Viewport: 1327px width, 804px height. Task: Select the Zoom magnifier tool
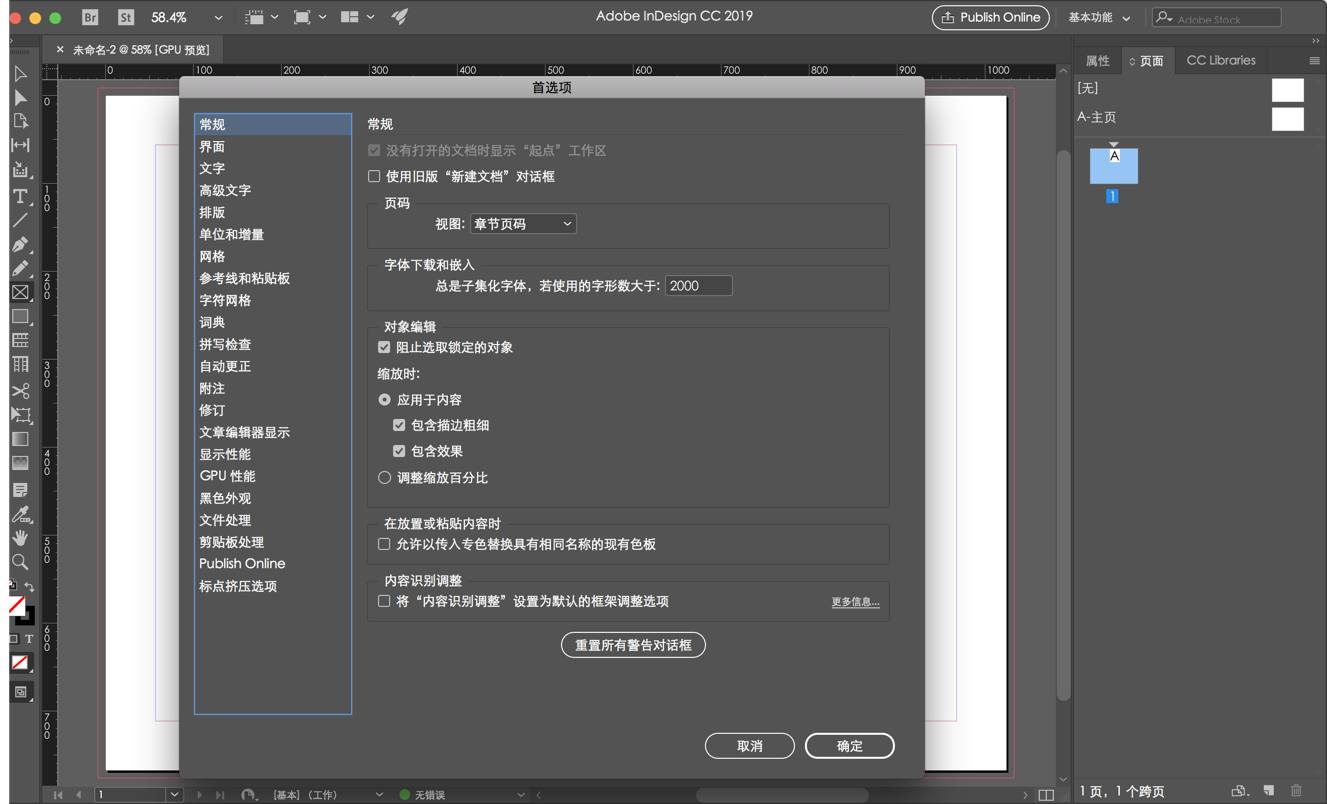20,562
